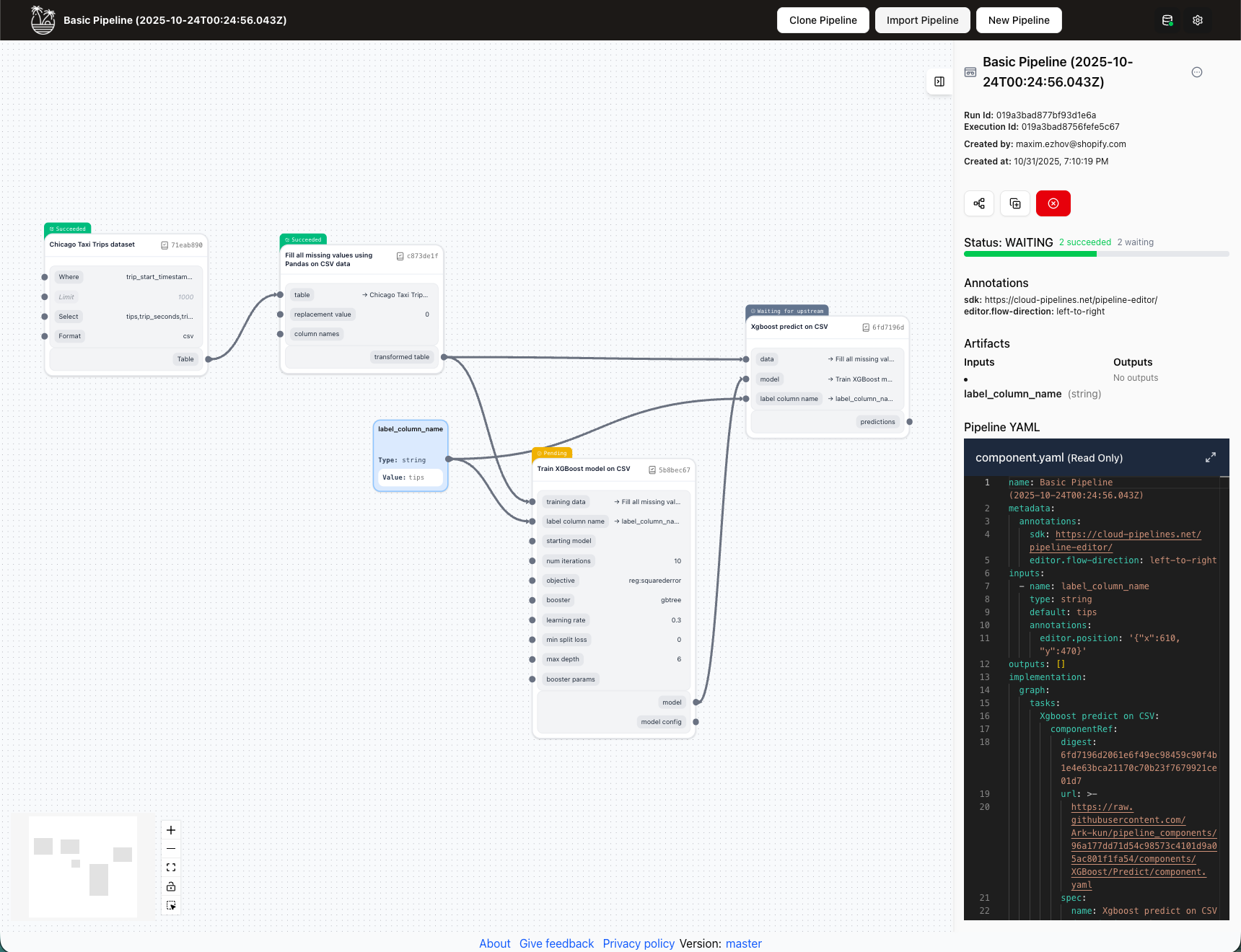Open the database status icon in top bar
The height and width of the screenshot is (952, 1241).
(x=1168, y=20)
